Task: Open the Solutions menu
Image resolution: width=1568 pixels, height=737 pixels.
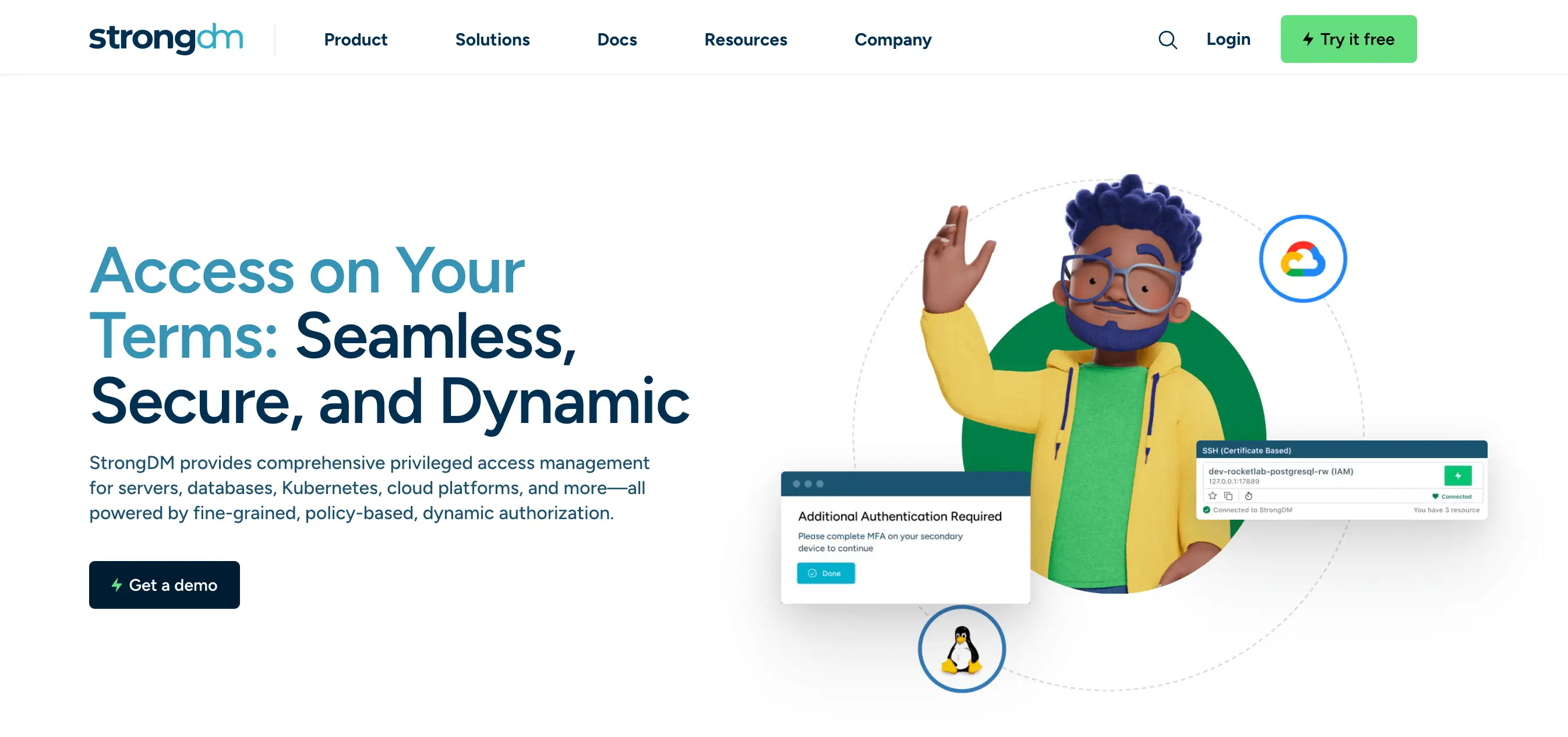Action: pos(492,40)
